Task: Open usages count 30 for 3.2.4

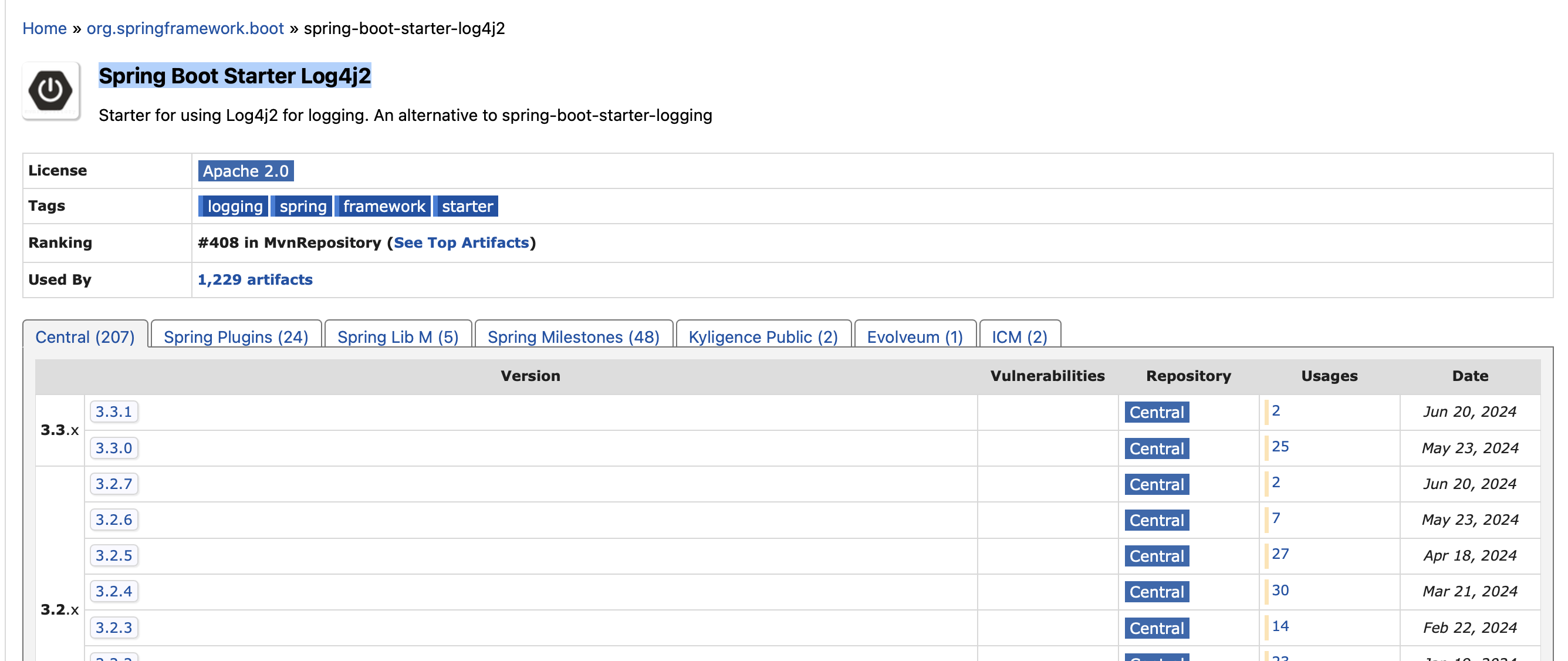Action: coord(1280,591)
